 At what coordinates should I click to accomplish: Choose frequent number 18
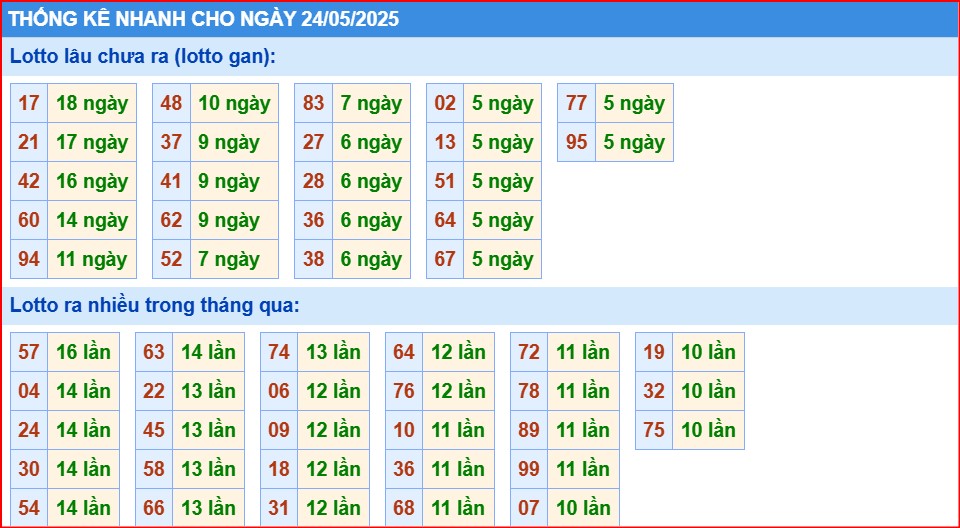pos(279,469)
